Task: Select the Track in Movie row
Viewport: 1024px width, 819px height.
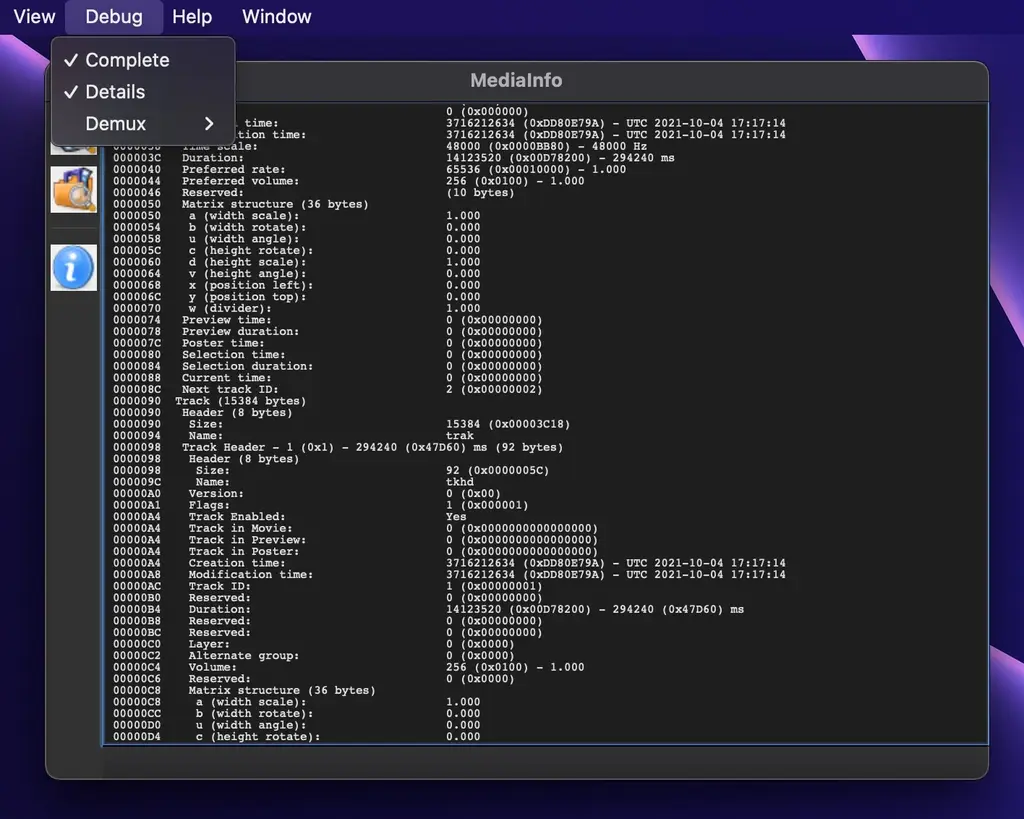Action: pyautogui.click(x=355, y=529)
